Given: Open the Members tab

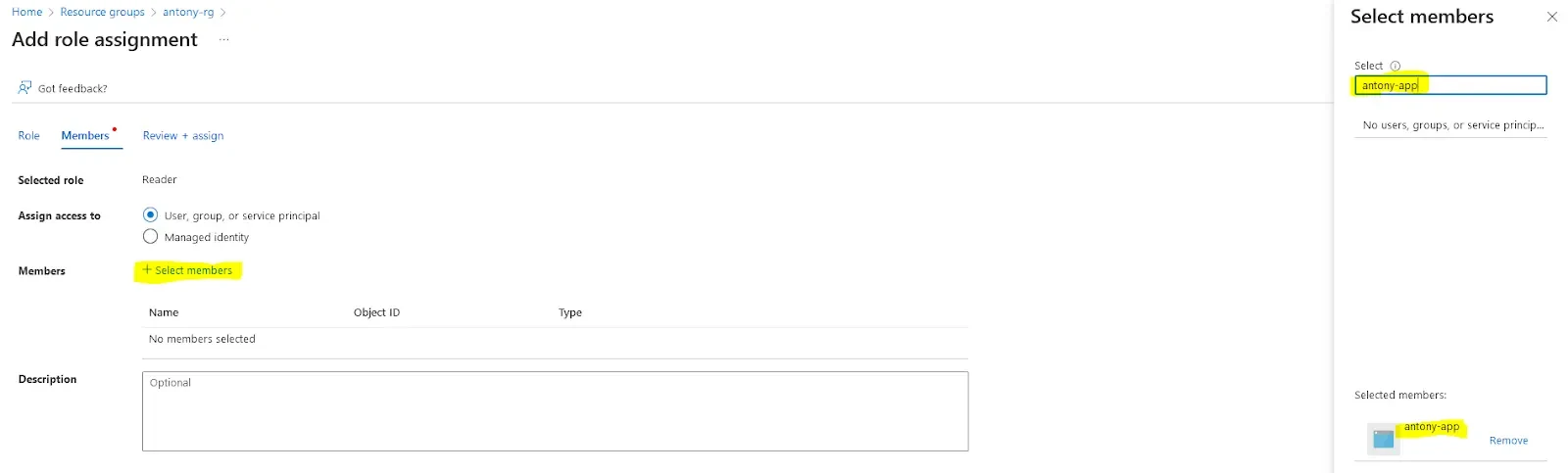Looking at the screenshot, I should click(x=85, y=136).
